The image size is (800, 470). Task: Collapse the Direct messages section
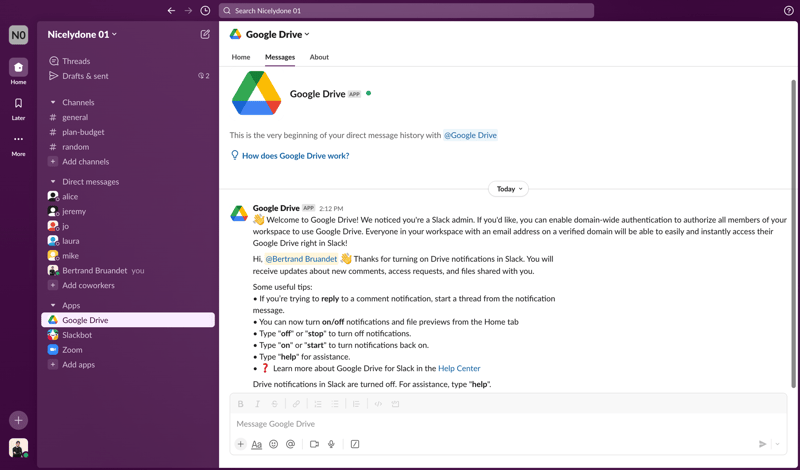[x=53, y=182]
